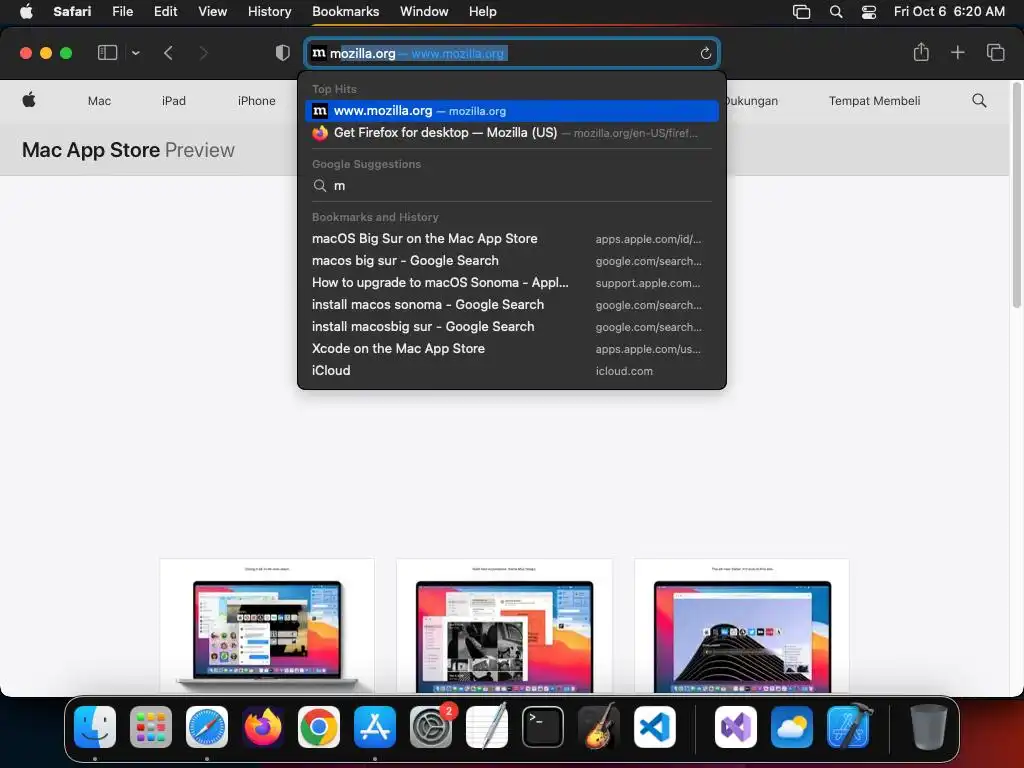This screenshot has width=1024, height=768.
Task: Open Mac link in Apple navigation
Action: click(x=99, y=101)
